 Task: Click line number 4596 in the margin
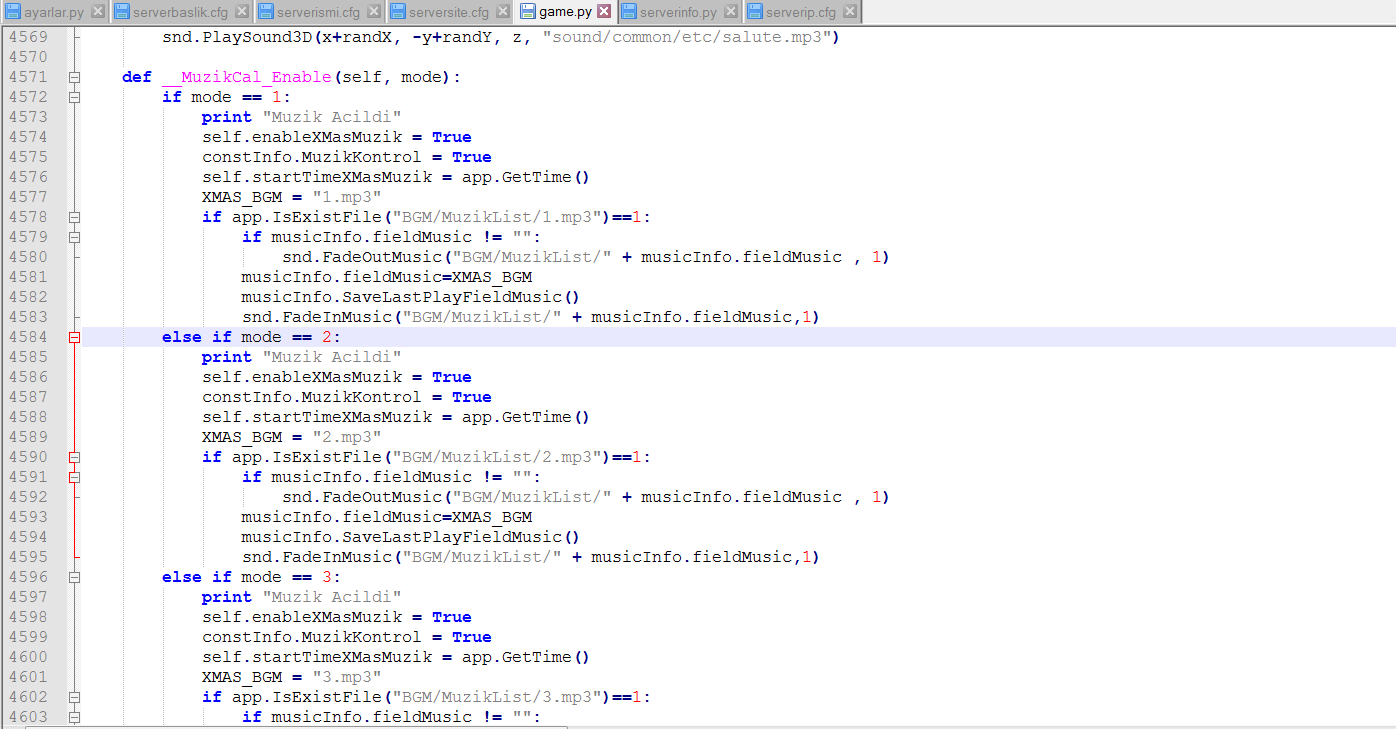click(x=28, y=577)
